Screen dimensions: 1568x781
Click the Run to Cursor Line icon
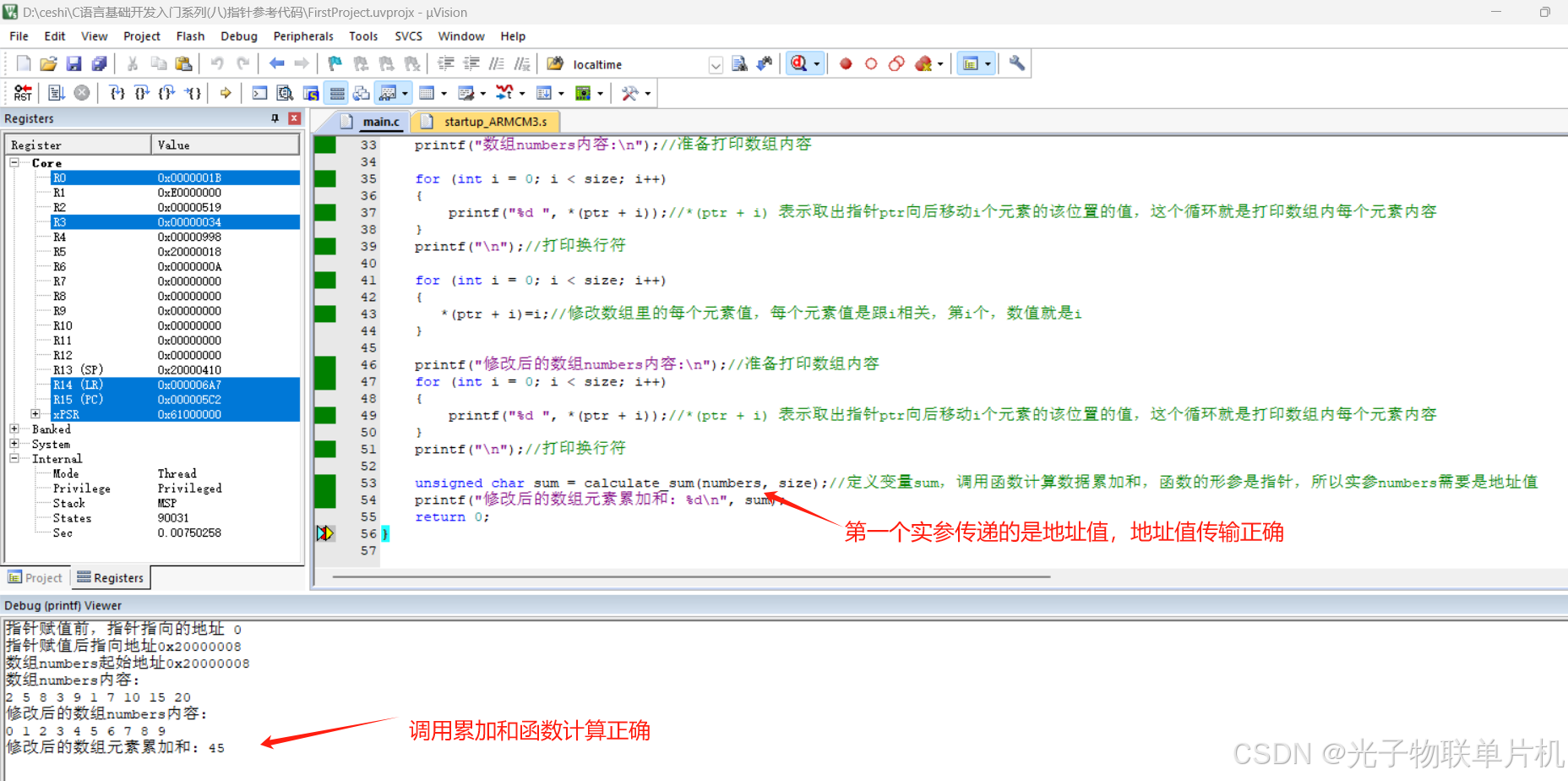(193, 93)
